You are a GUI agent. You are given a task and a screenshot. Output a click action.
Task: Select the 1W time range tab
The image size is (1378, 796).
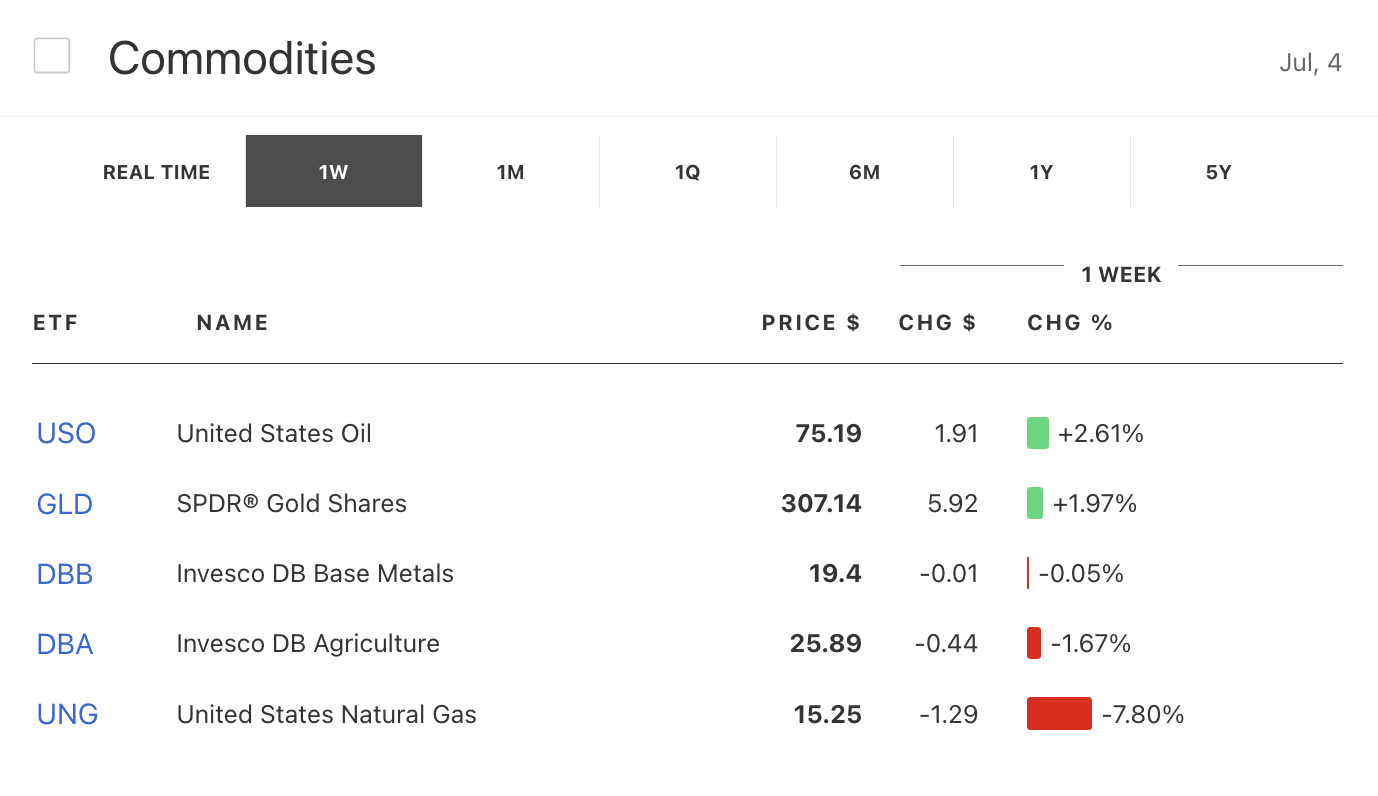334,172
